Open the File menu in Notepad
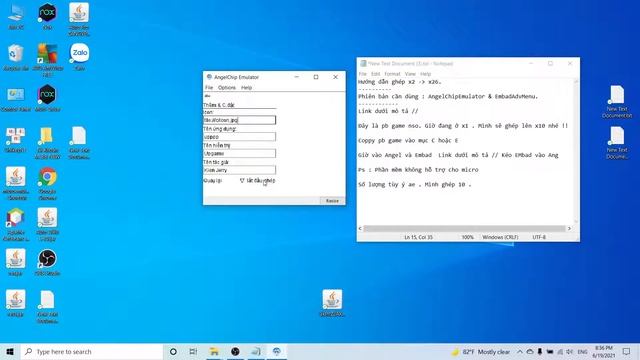The image size is (640, 360). 362,74
